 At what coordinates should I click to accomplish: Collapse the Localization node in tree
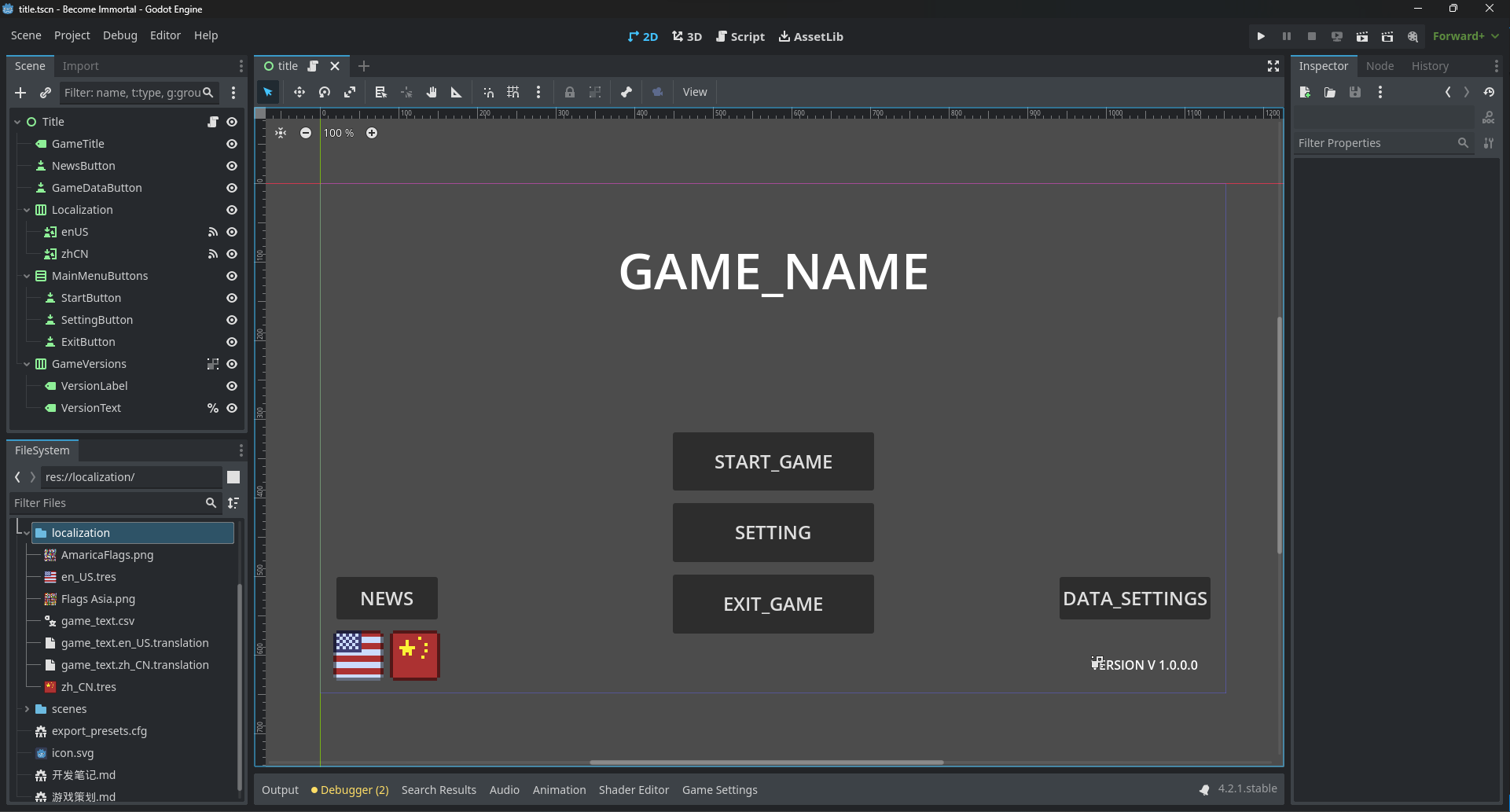click(x=27, y=210)
